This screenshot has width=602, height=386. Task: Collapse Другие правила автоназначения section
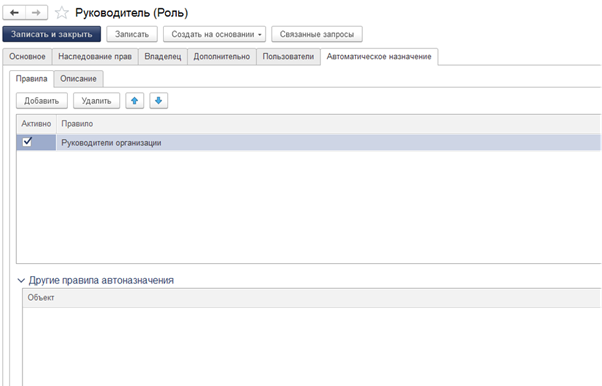(21, 280)
